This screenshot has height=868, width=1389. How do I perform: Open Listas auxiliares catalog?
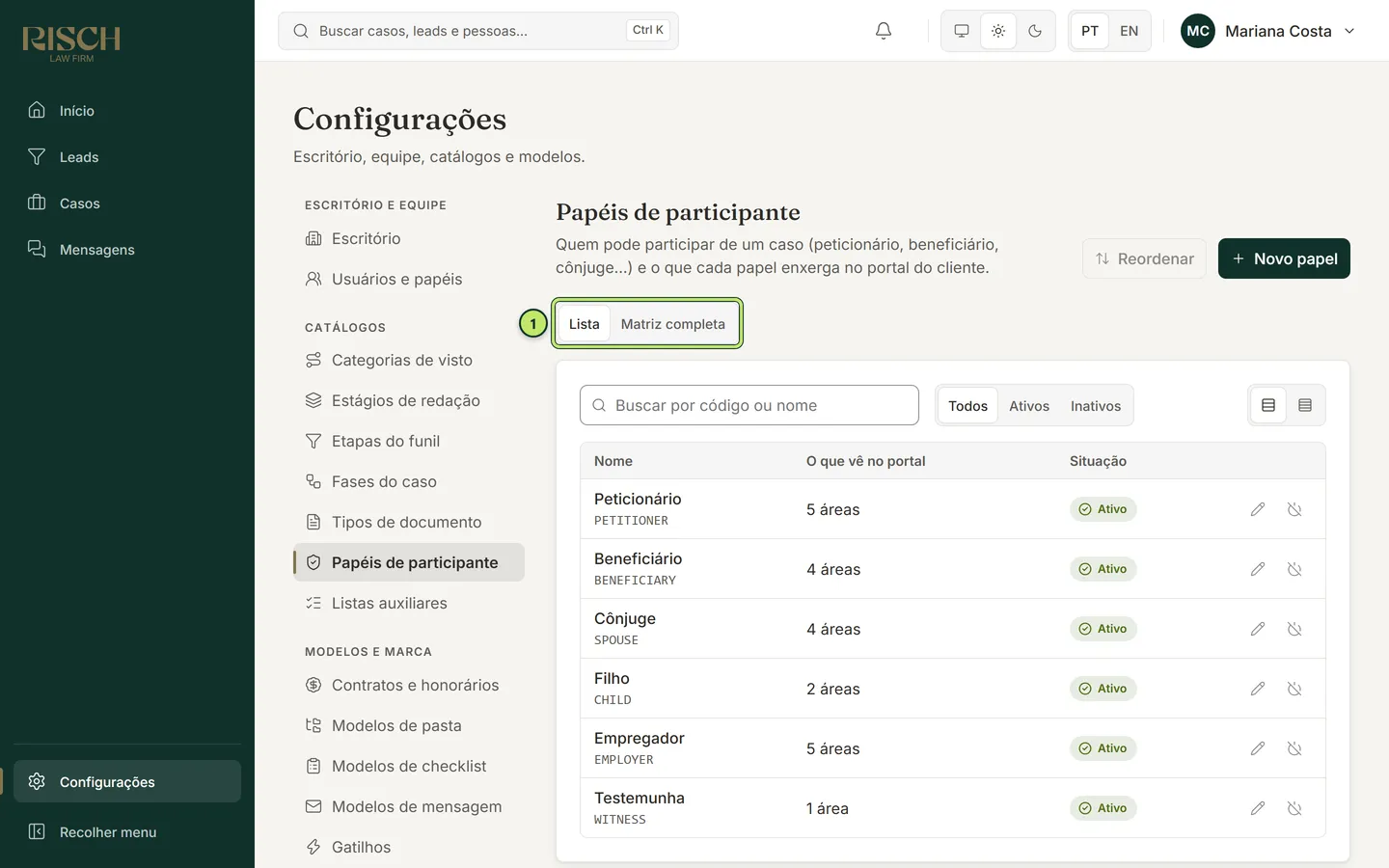point(409,603)
